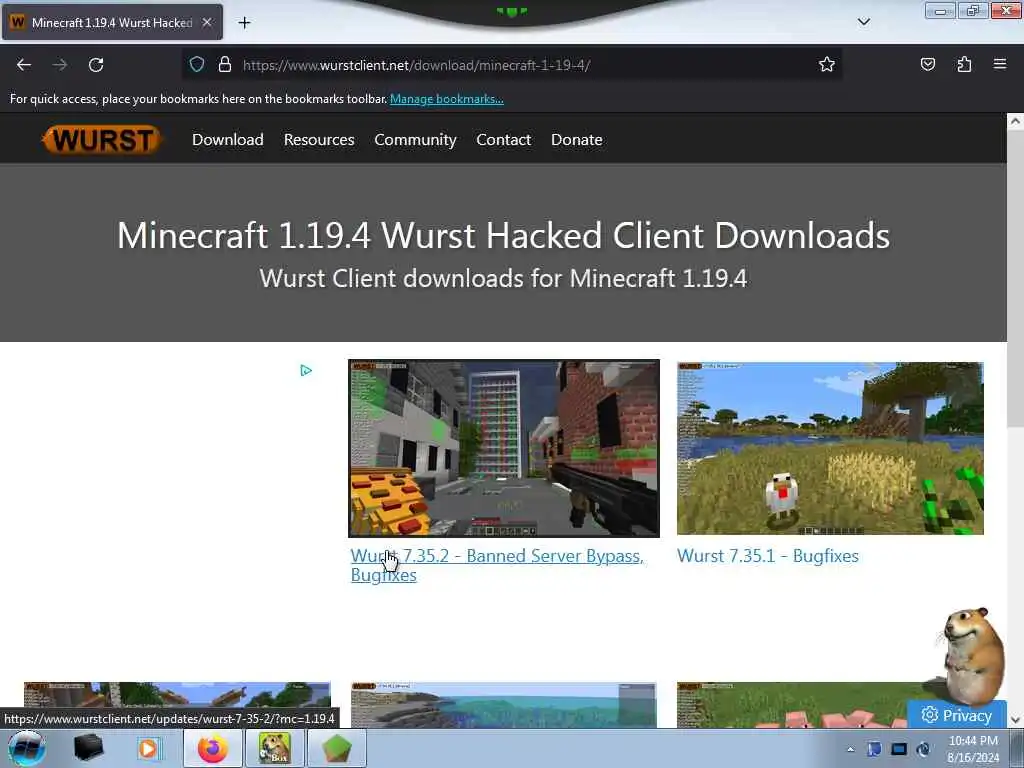The width and height of the screenshot is (1024, 768).
Task: Open the Windows Start orb
Action: coord(27,748)
